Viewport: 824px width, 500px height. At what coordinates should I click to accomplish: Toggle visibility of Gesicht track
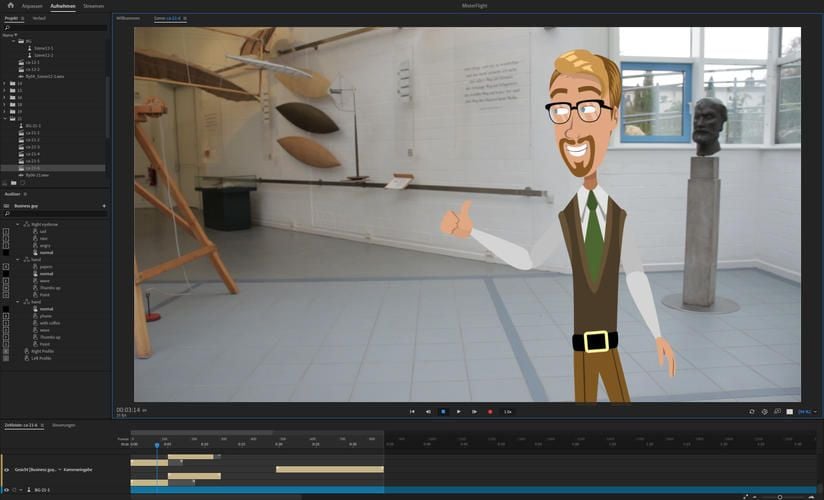click(6, 470)
